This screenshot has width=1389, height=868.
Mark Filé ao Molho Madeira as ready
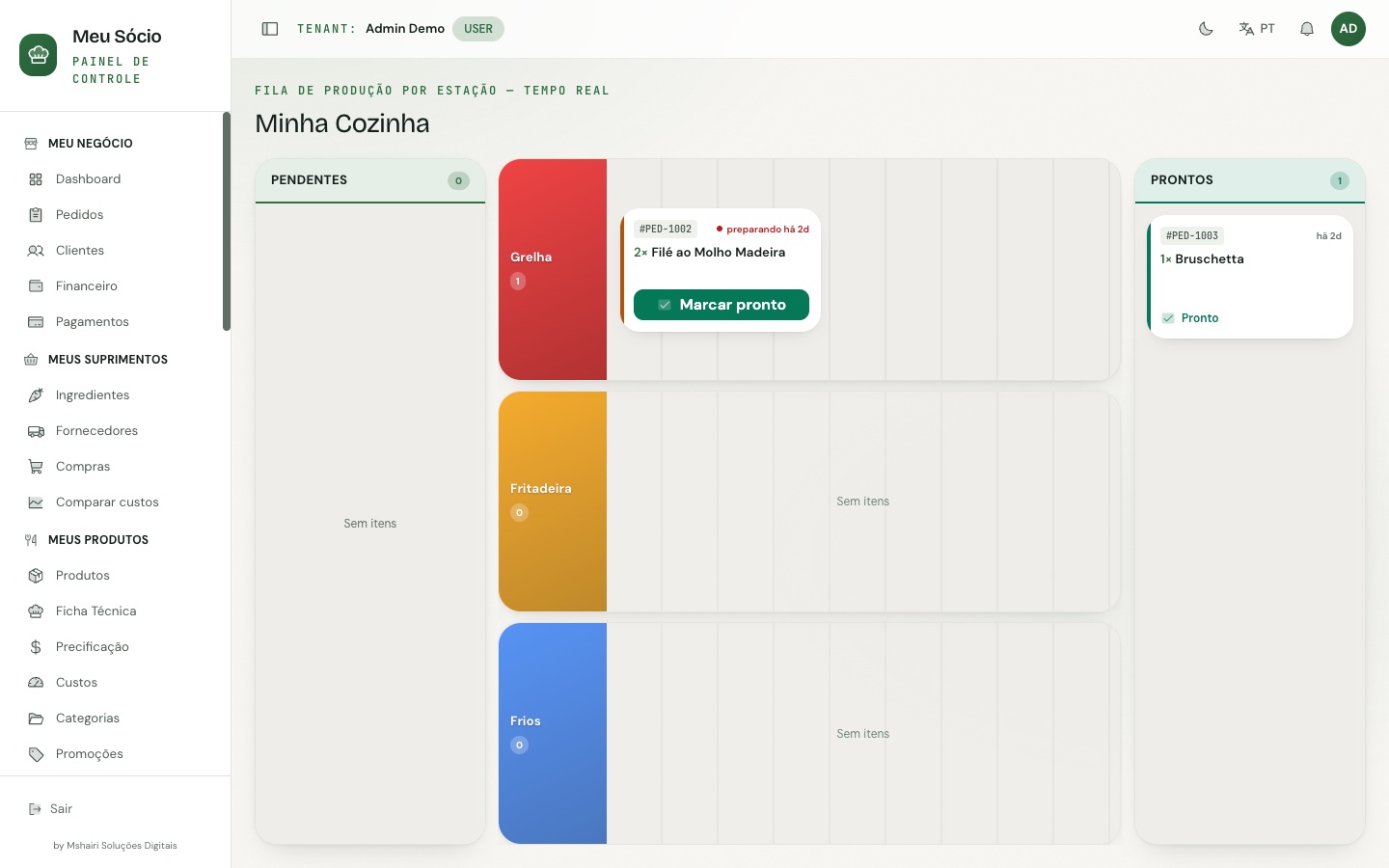coord(722,305)
